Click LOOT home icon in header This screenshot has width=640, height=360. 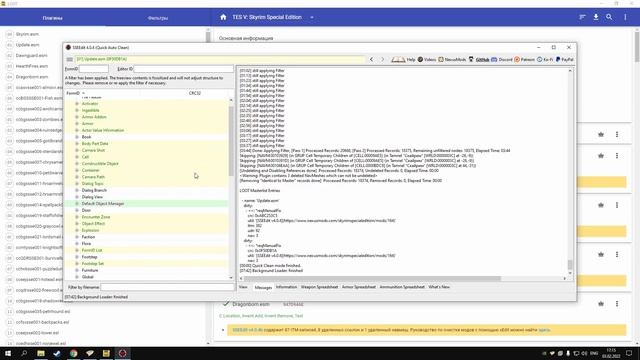(223, 17)
